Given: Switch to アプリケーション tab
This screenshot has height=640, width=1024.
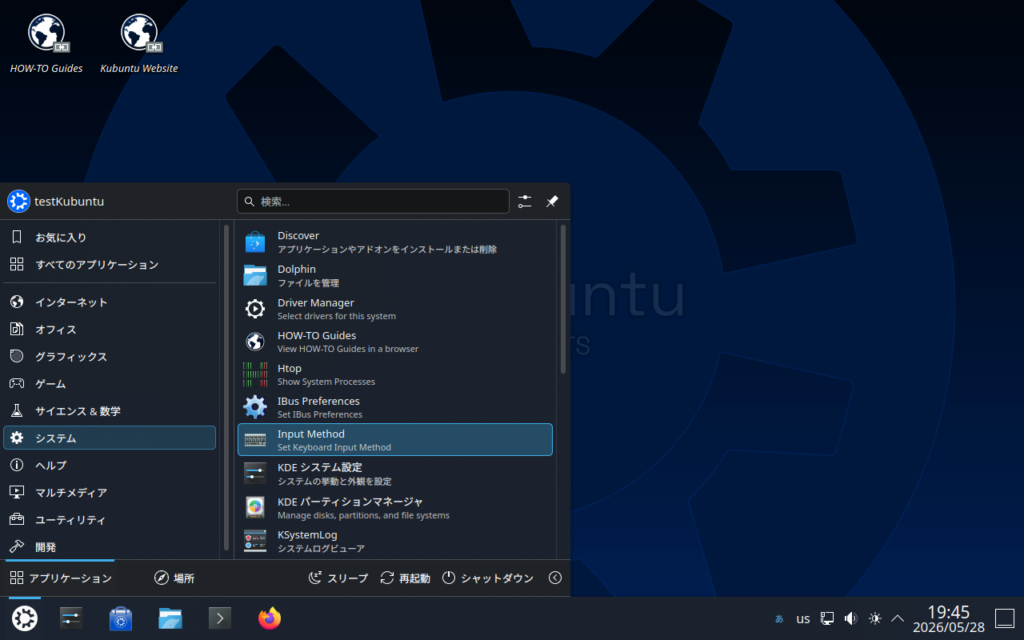Looking at the screenshot, I should pyautogui.click(x=60, y=578).
